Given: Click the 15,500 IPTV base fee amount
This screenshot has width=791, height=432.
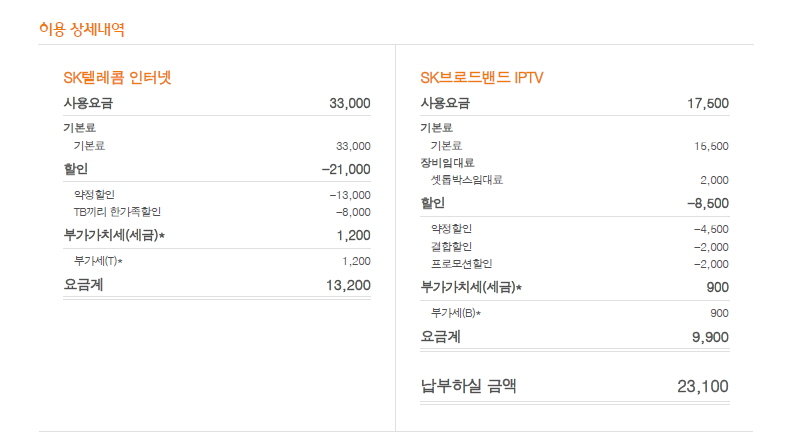Looking at the screenshot, I should click(x=711, y=145).
